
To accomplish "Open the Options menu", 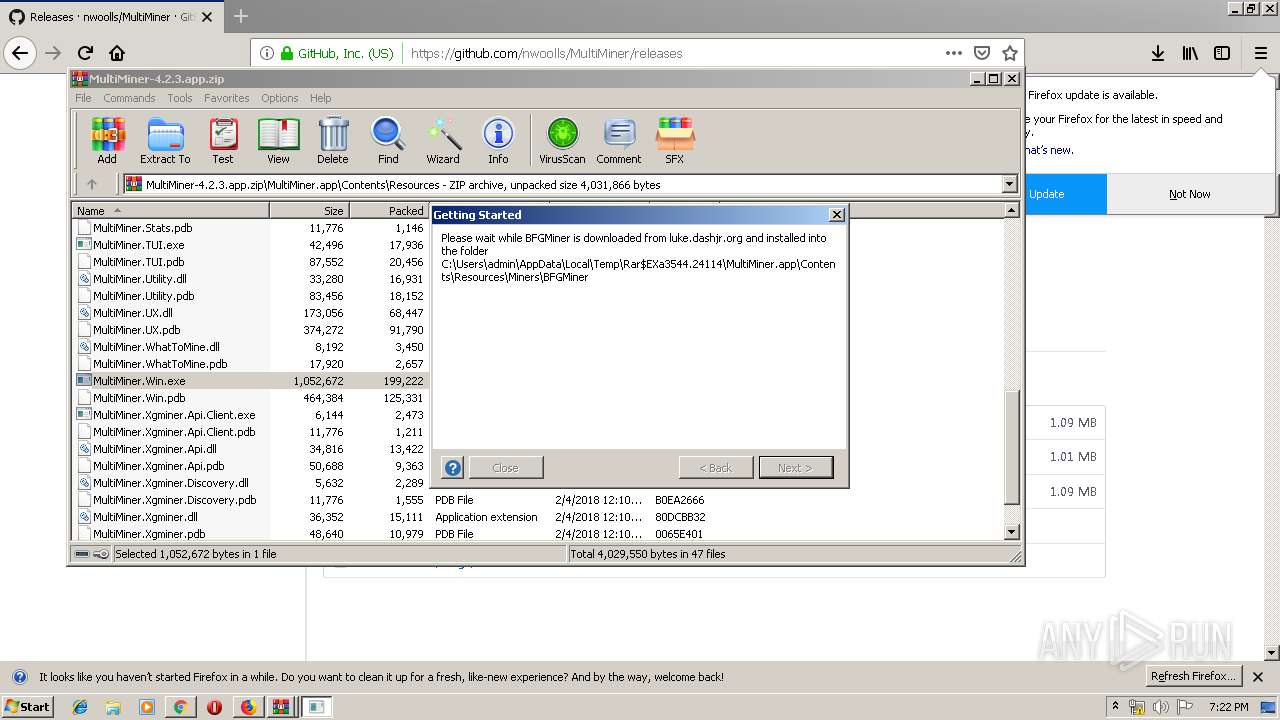I will pyautogui.click(x=280, y=98).
